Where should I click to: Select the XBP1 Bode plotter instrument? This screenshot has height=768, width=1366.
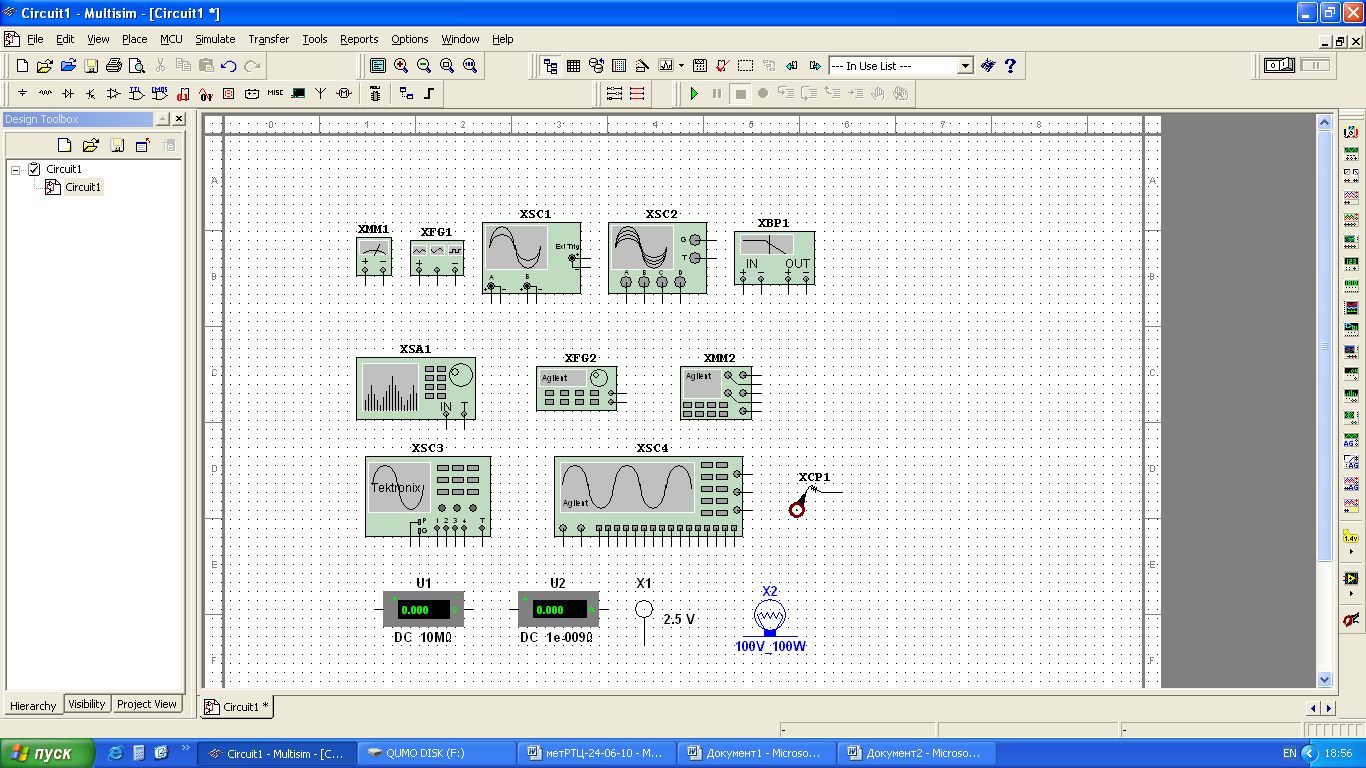click(774, 258)
